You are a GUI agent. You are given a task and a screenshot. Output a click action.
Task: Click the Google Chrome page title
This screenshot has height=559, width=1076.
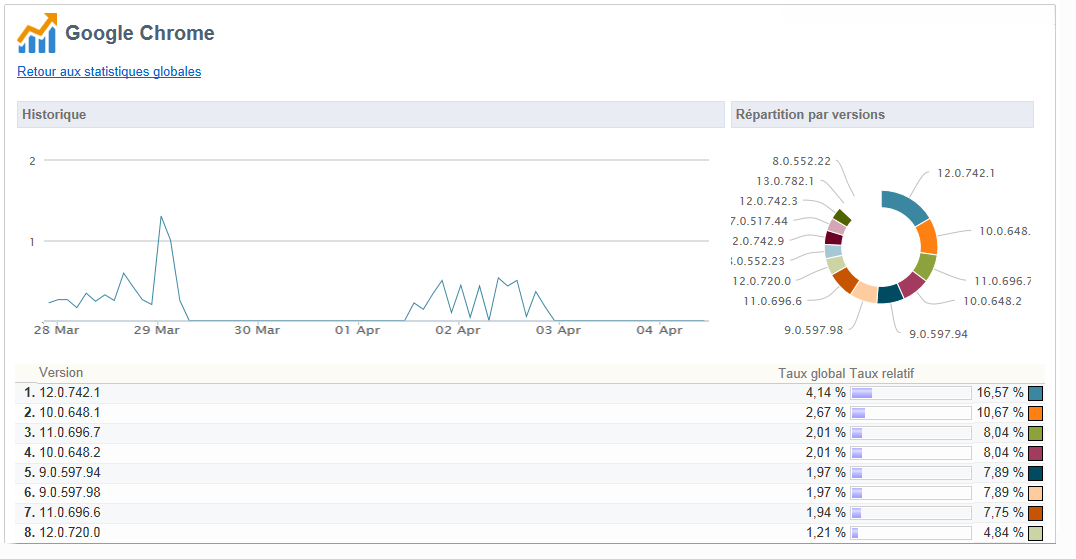pyautogui.click(x=139, y=33)
